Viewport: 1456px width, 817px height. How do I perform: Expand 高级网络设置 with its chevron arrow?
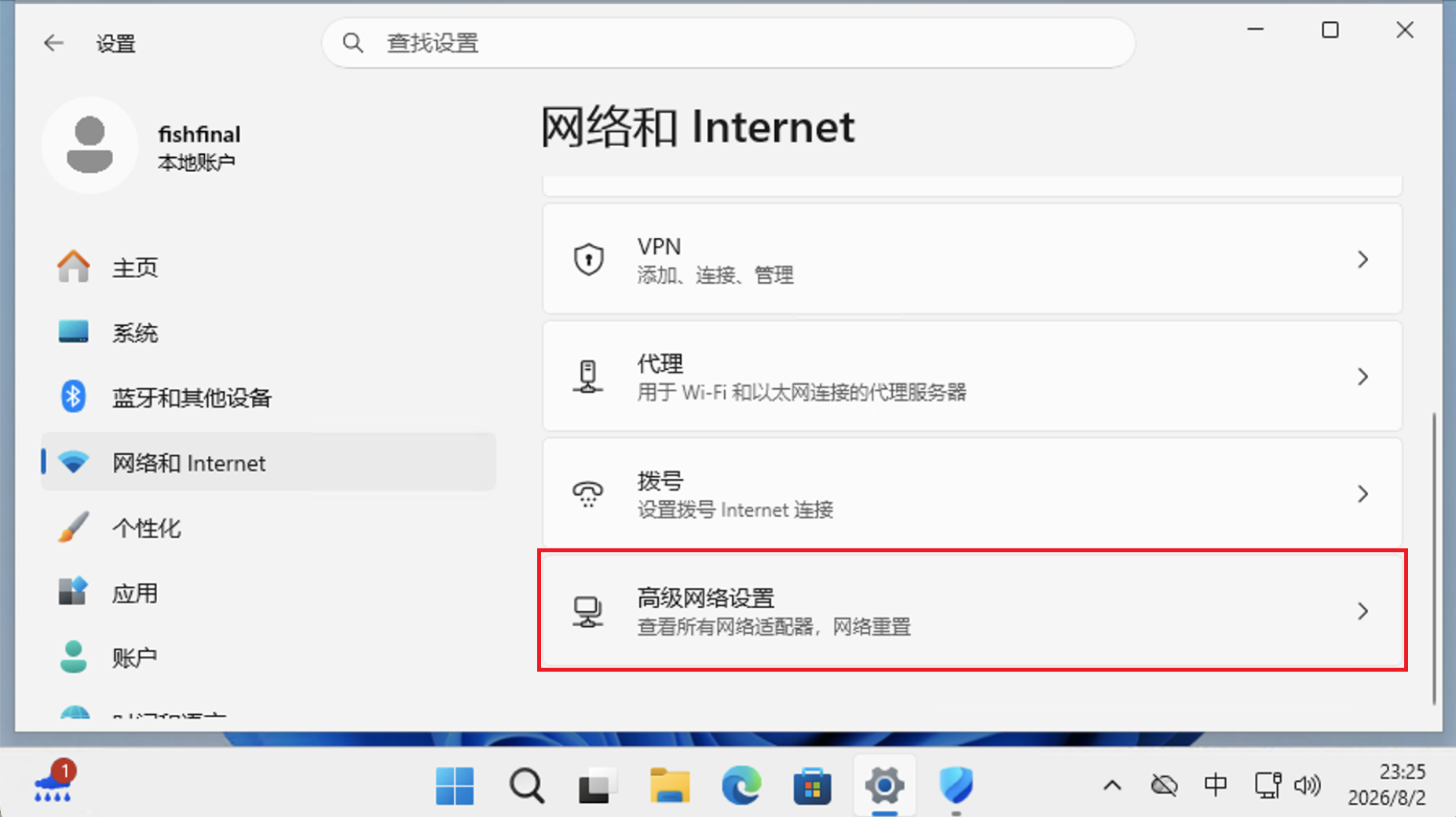[x=1363, y=610]
